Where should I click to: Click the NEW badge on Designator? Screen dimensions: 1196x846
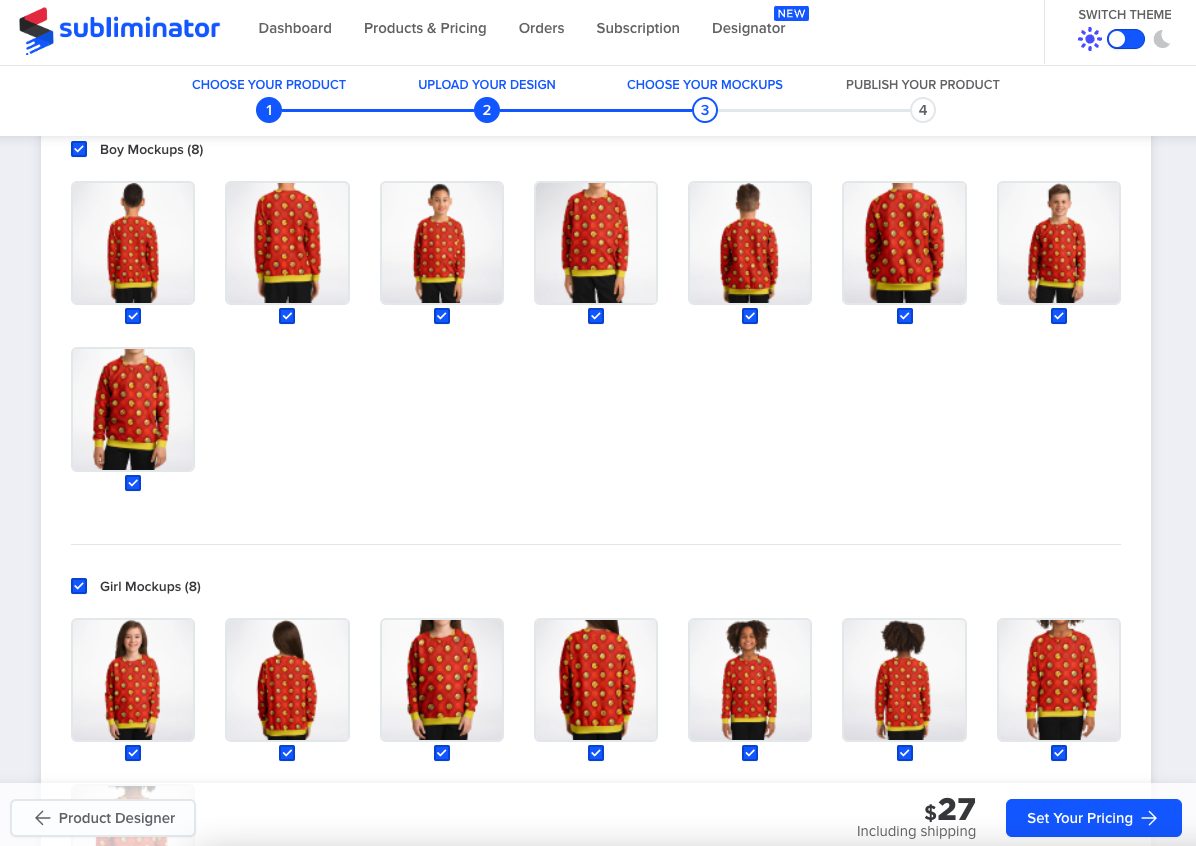(791, 14)
